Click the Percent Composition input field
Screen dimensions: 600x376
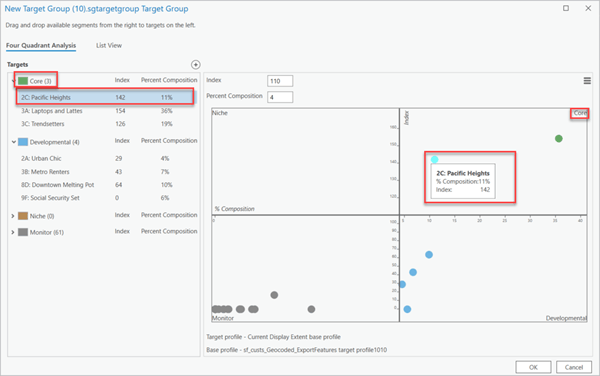coord(280,97)
